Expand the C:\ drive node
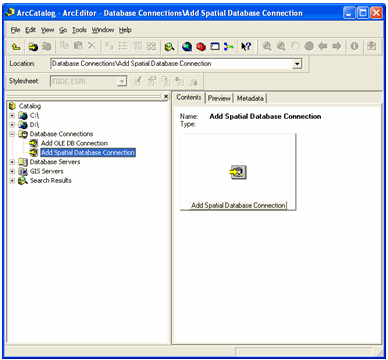The image size is (388, 360). point(12,116)
